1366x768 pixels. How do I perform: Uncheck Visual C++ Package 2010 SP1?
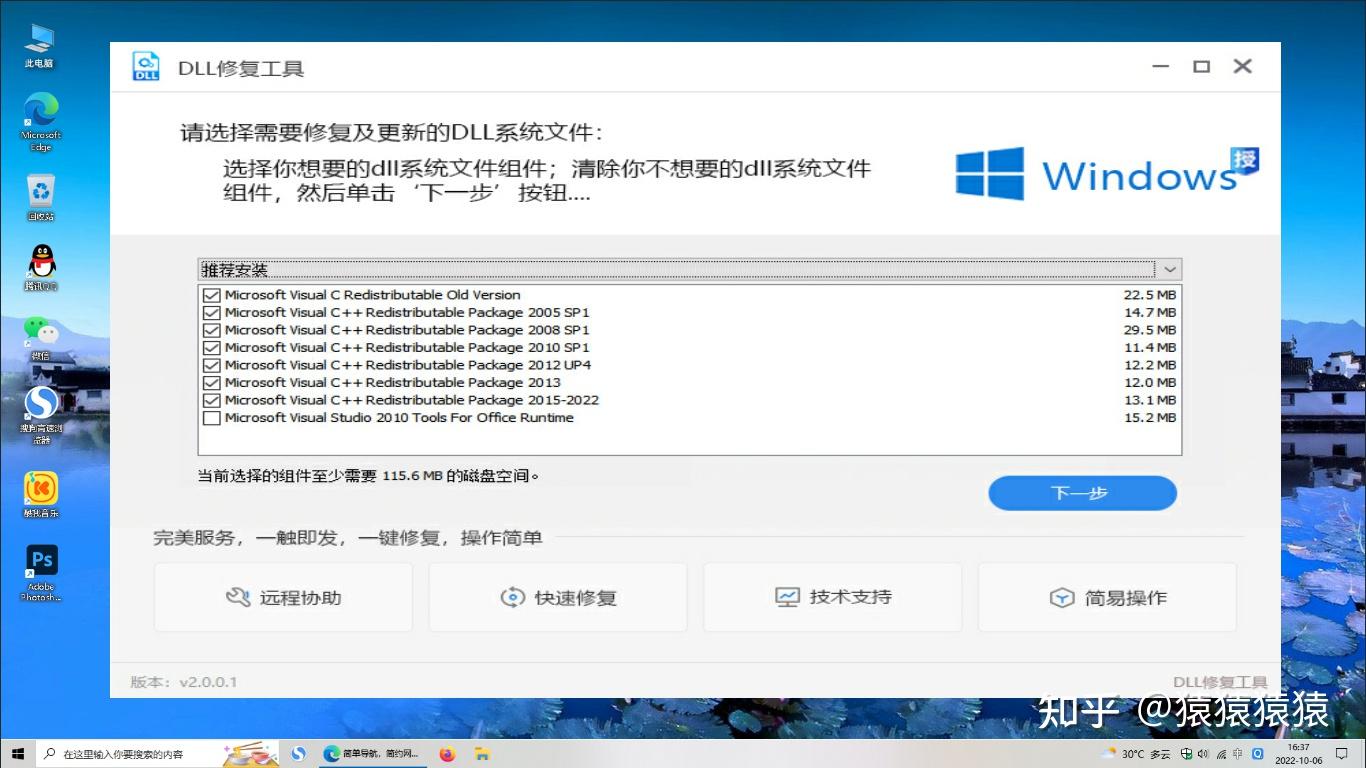pos(211,348)
